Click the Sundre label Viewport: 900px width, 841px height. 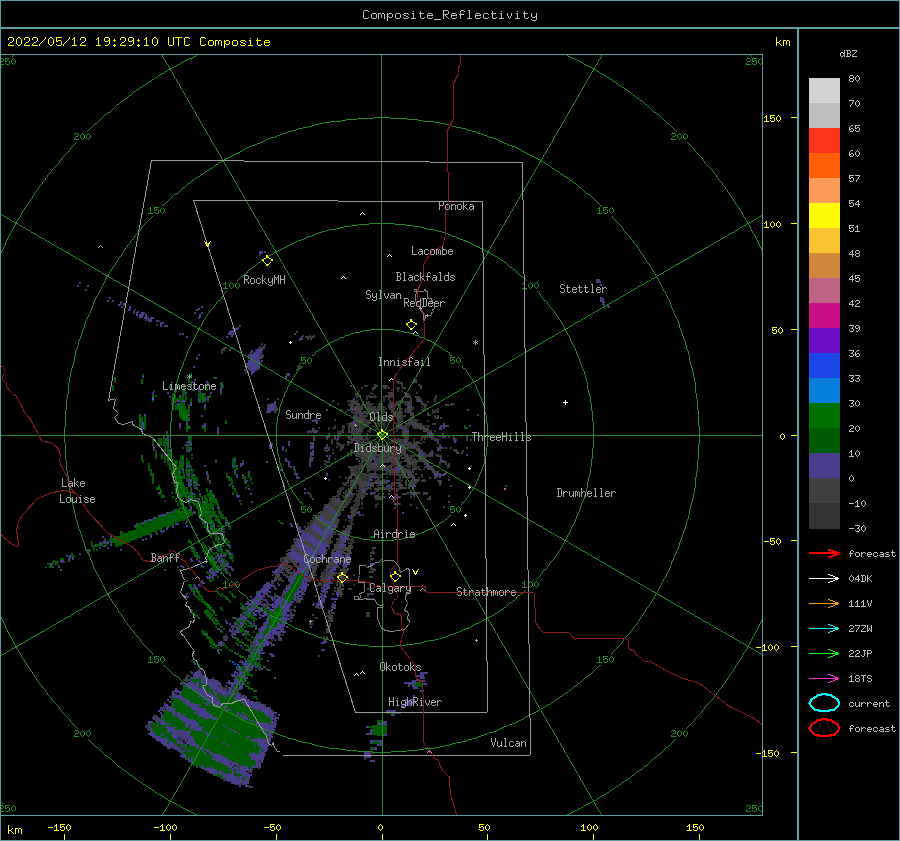click(303, 414)
